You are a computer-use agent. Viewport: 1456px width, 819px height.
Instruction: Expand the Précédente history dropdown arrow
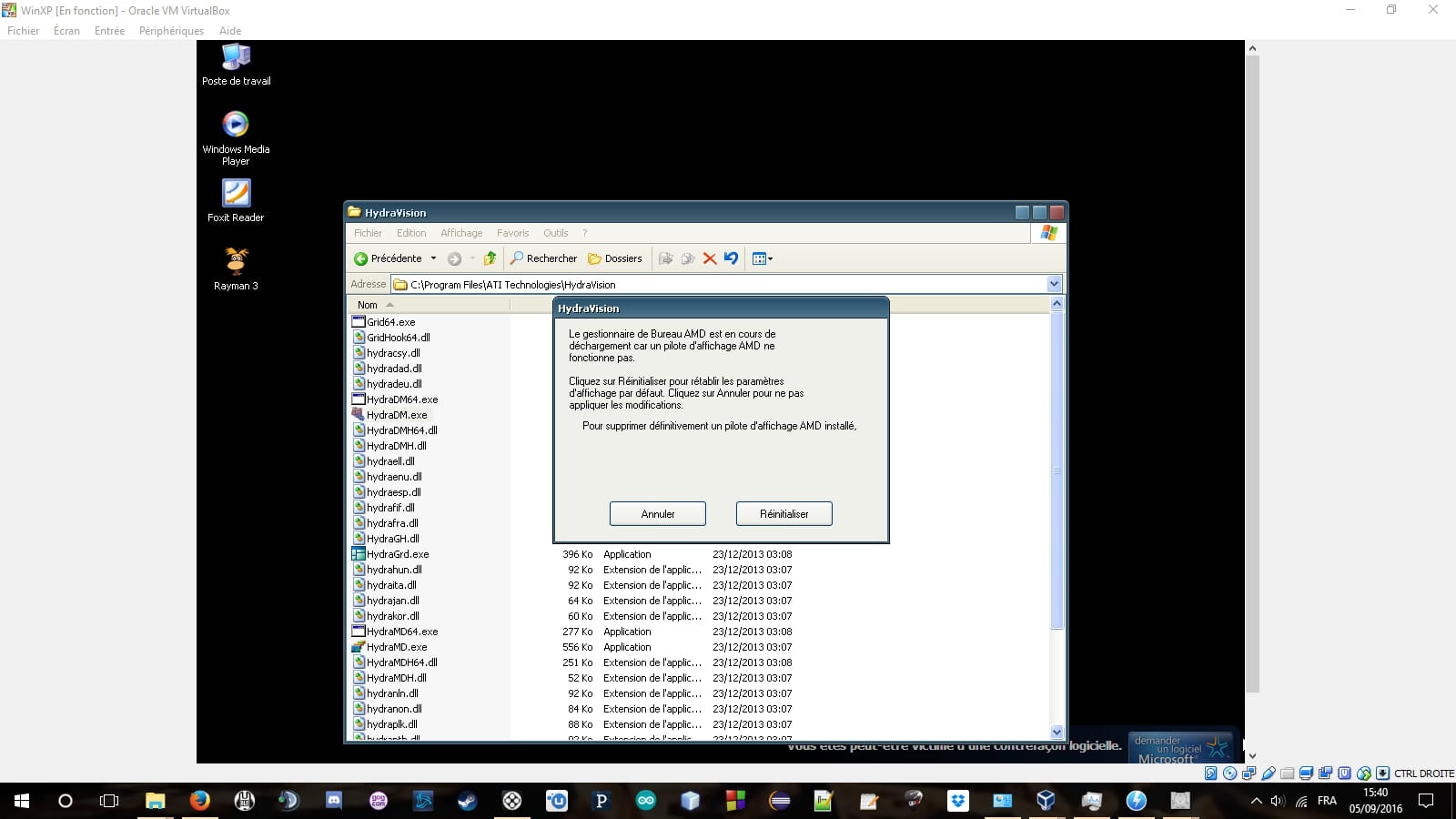(x=433, y=258)
